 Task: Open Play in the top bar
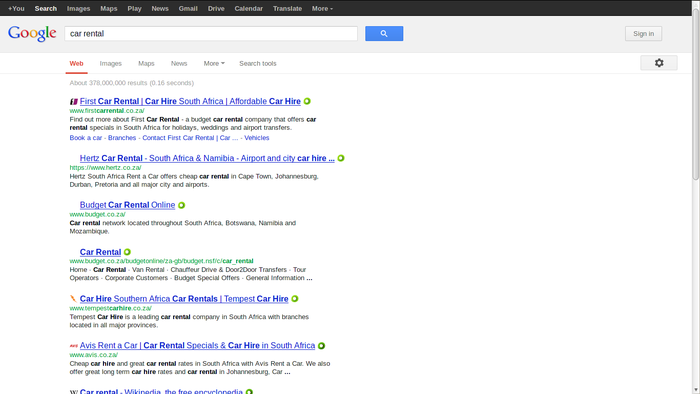pyautogui.click(x=134, y=8)
